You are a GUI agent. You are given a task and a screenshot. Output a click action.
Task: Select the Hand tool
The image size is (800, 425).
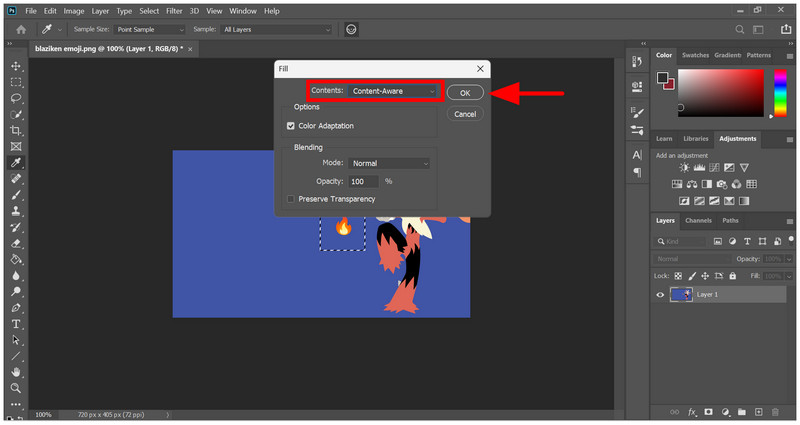(x=16, y=372)
